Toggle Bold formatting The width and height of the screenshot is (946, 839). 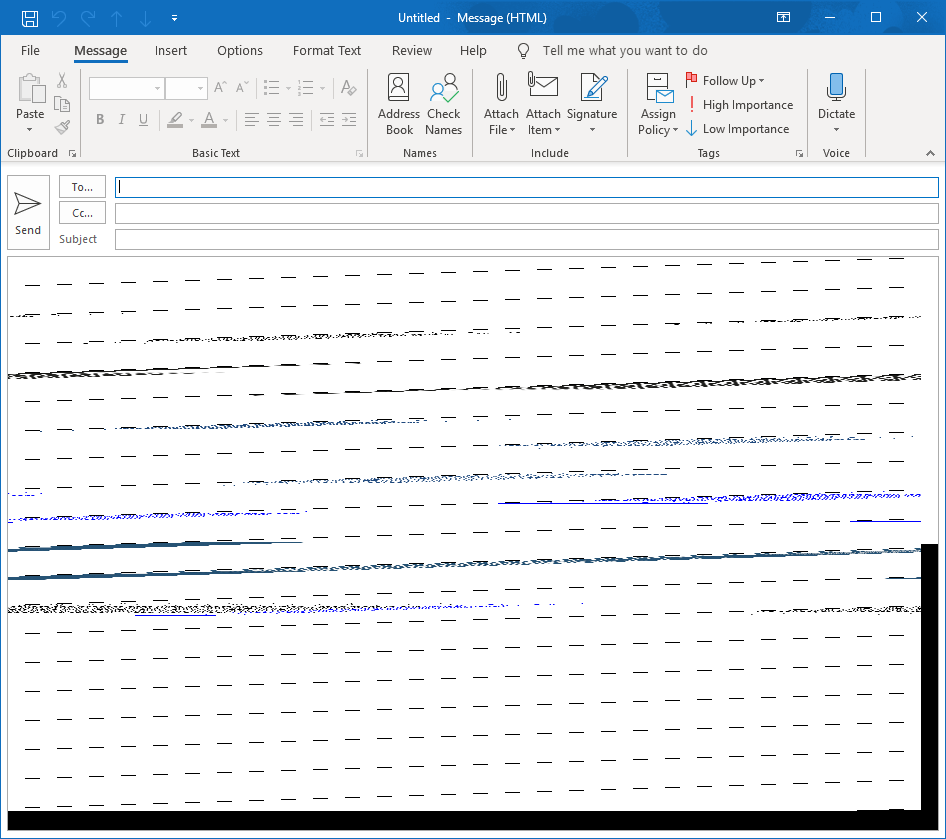coord(100,119)
